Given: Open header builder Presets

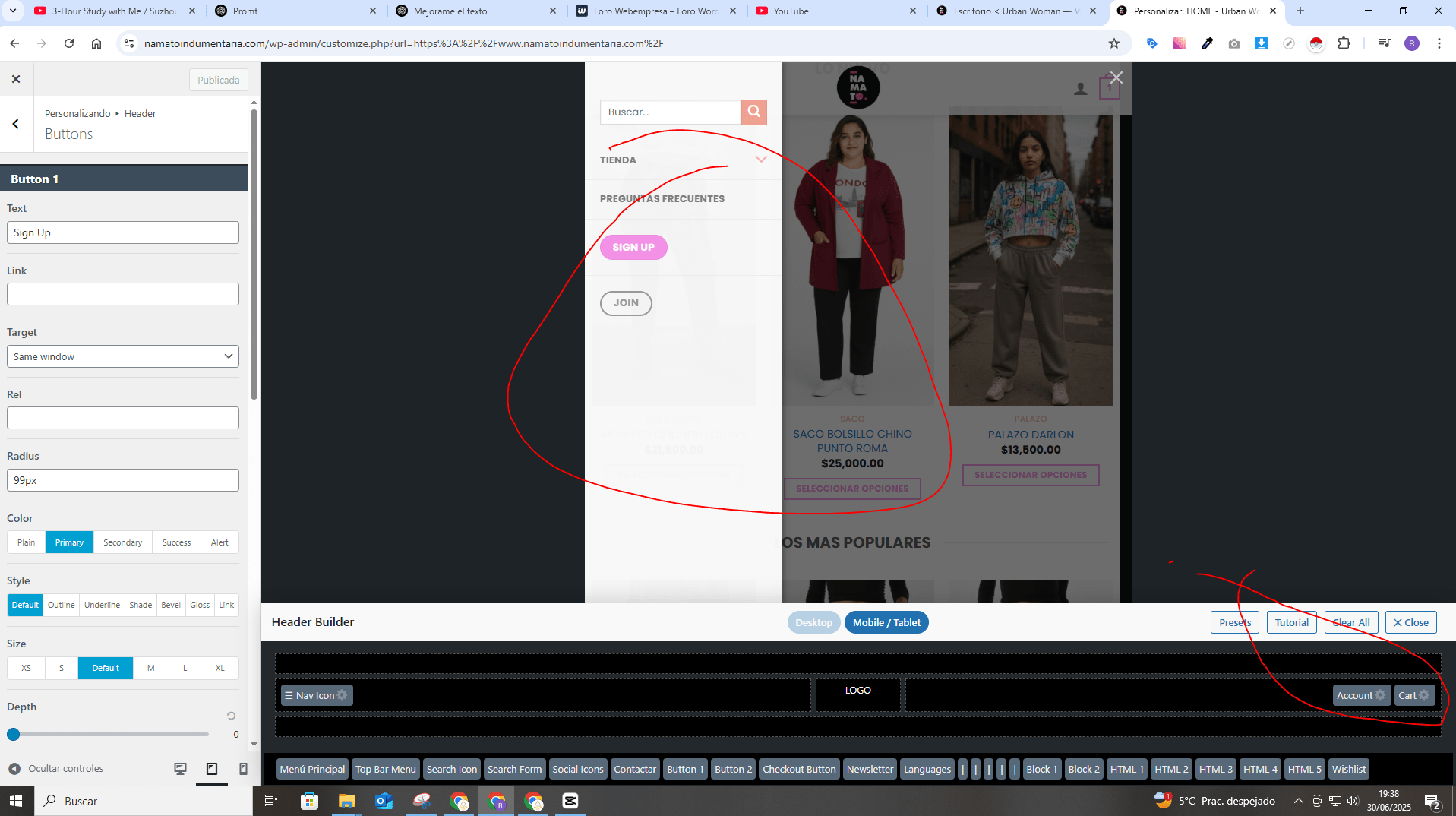Looking at the screenshot, I should pyautogui.click(x=1235, y=622).
